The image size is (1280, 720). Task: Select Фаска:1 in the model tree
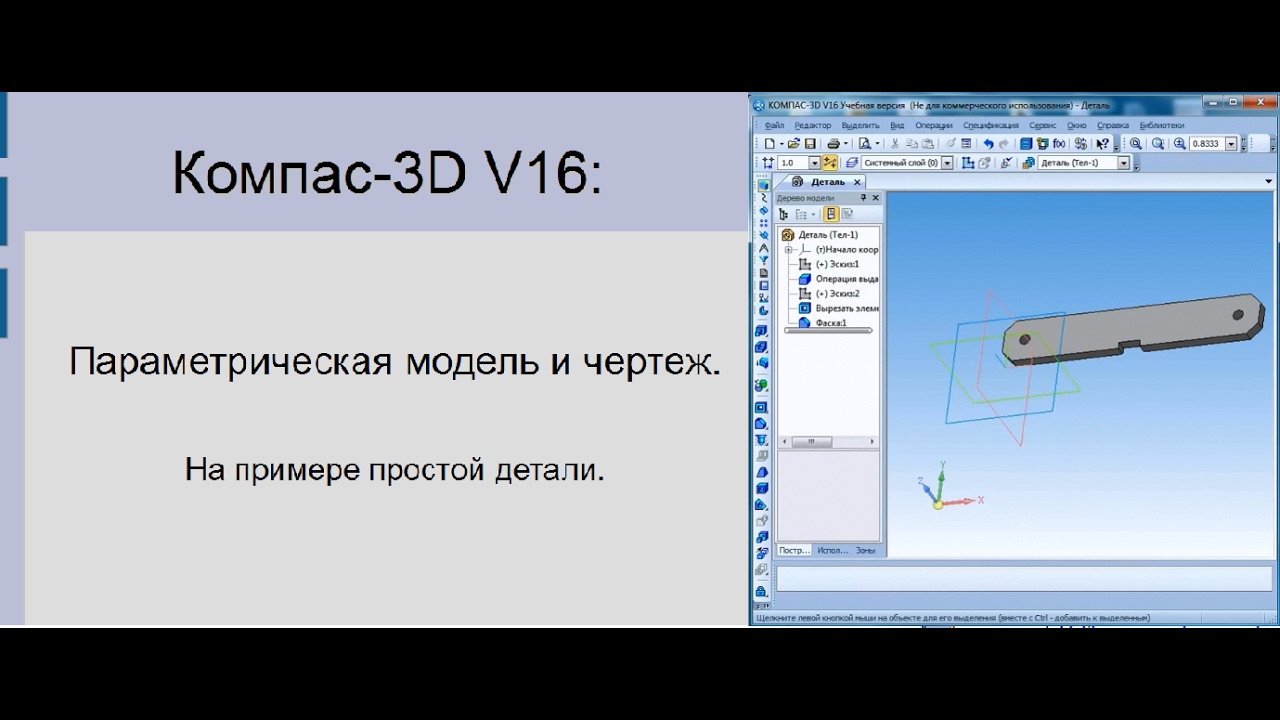[x=831, y=323]
